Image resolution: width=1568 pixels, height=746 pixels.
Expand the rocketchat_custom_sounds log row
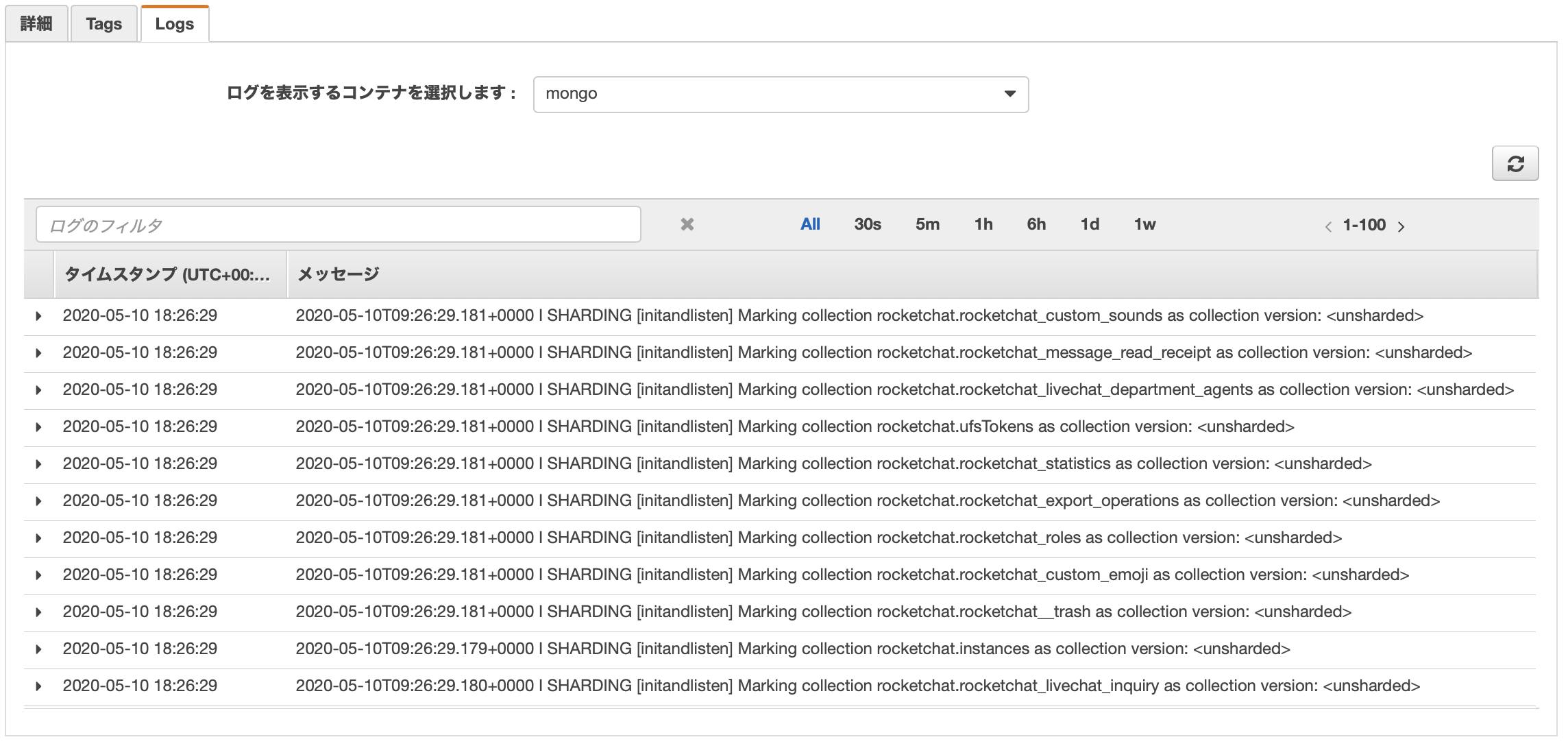pyautogui.click(x=38, y=316)
